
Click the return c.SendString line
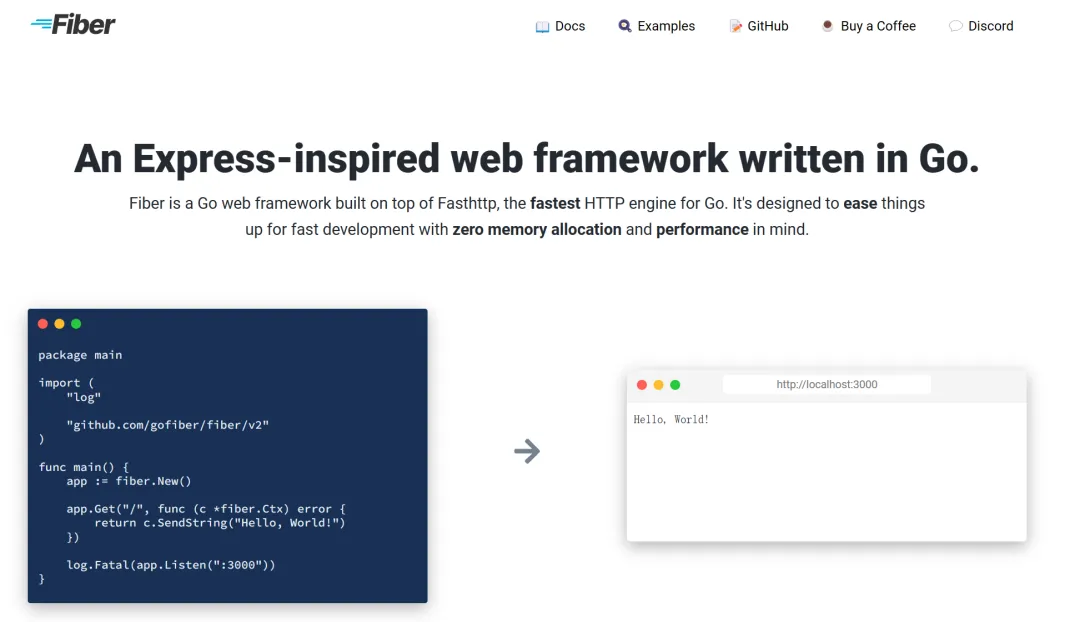tap(220, 523)
